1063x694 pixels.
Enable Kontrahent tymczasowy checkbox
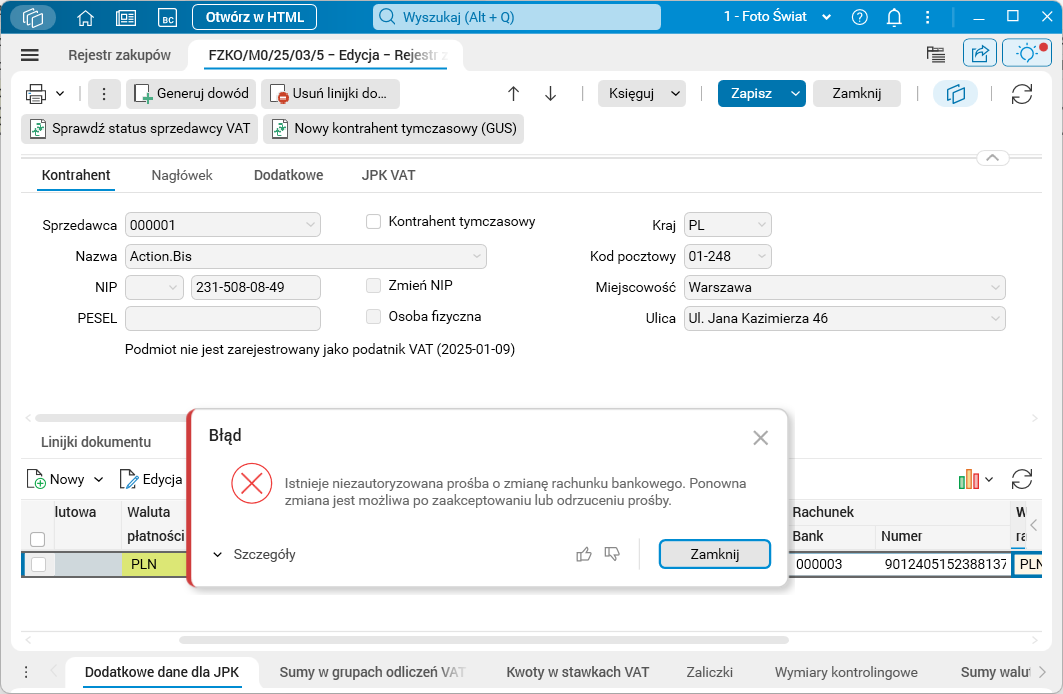tap(374, 222)
